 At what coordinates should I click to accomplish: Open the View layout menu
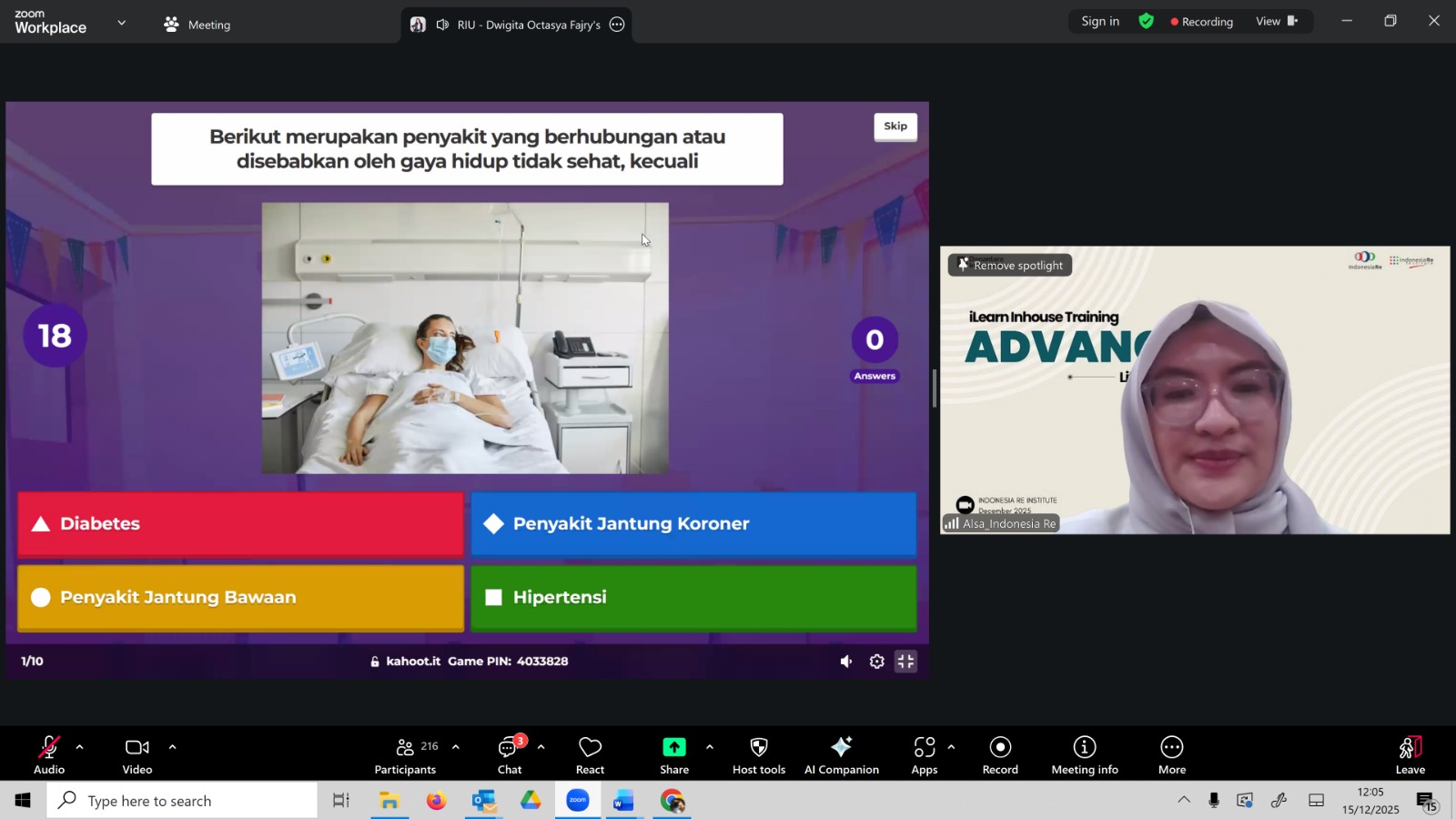click(1277, 22)
